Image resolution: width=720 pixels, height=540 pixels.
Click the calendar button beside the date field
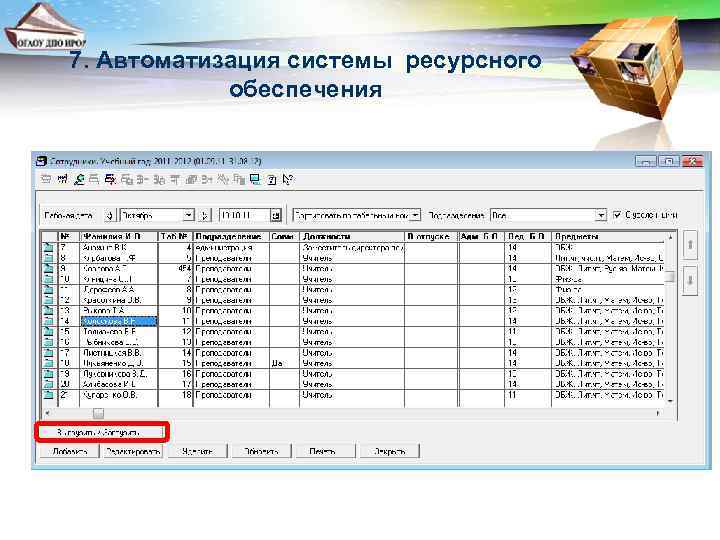click(x=276, y=215)
